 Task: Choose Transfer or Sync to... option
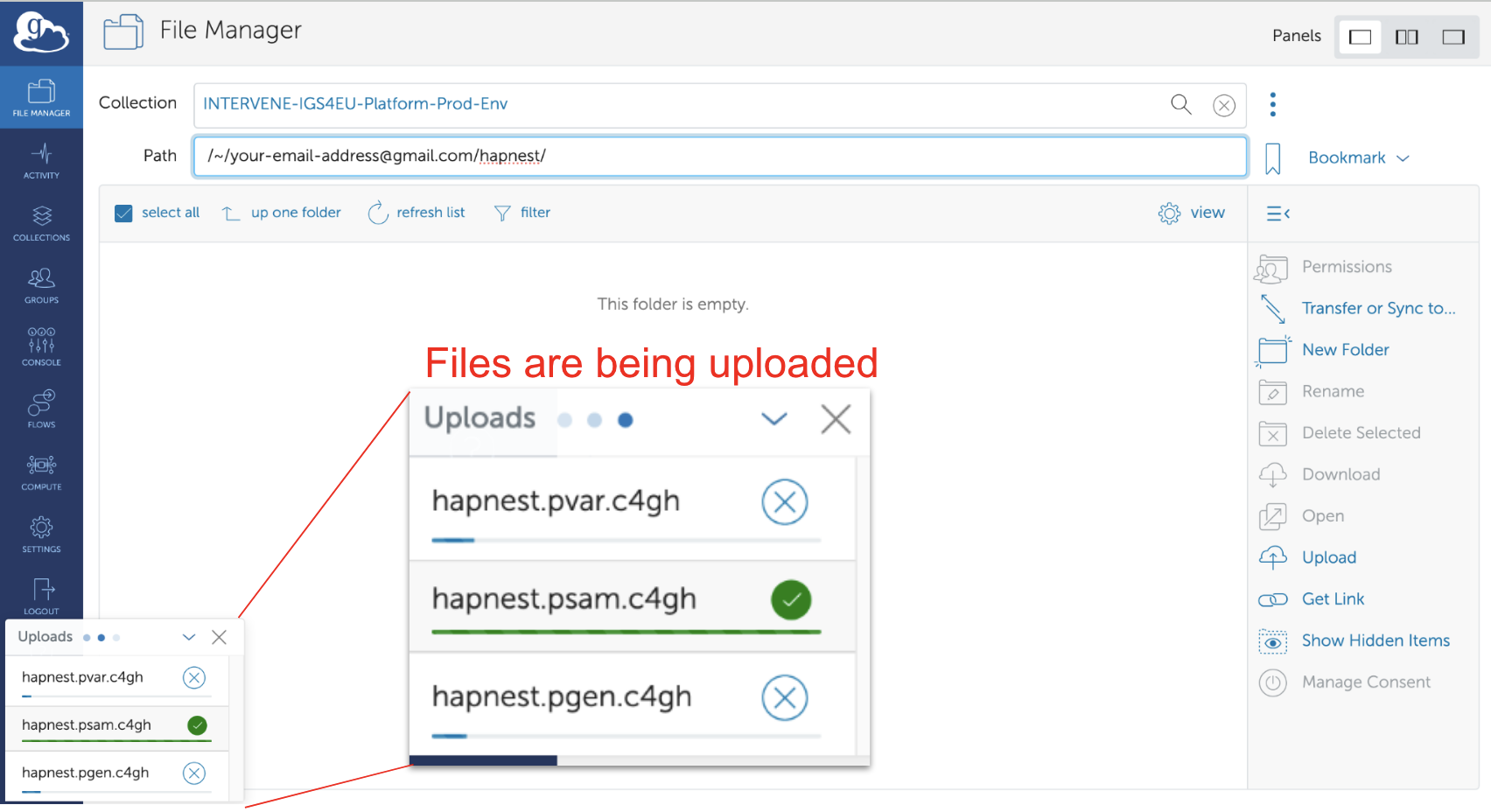[x=1377, y=308]
